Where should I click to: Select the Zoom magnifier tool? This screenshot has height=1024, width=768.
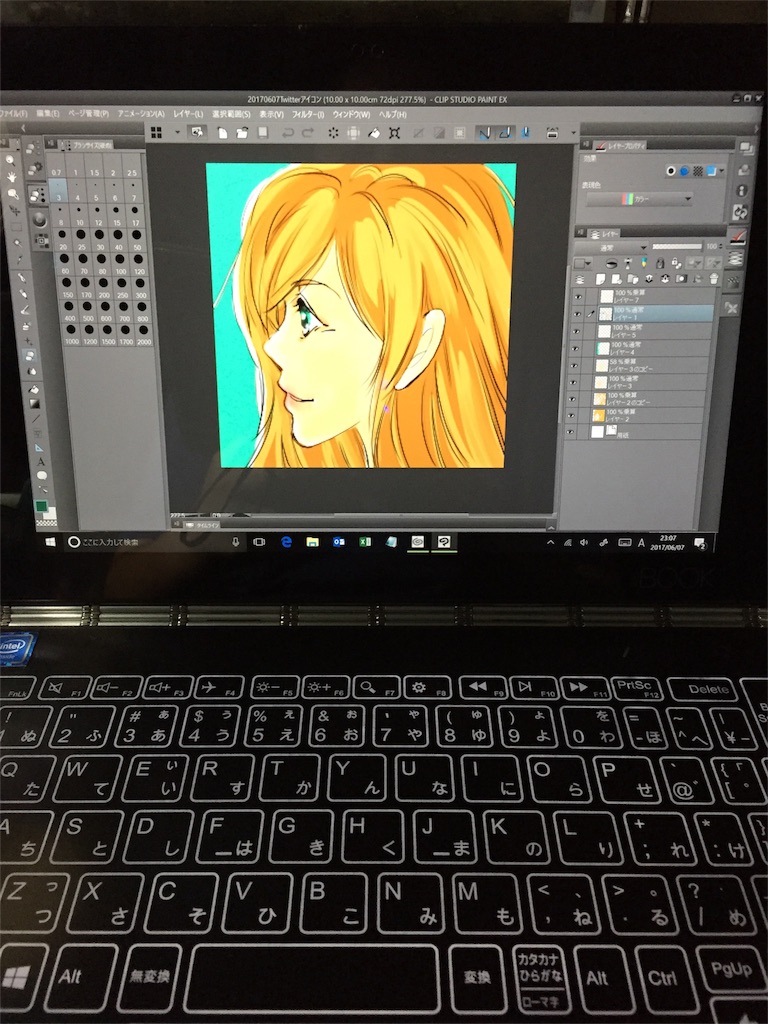tap(10, 160)
